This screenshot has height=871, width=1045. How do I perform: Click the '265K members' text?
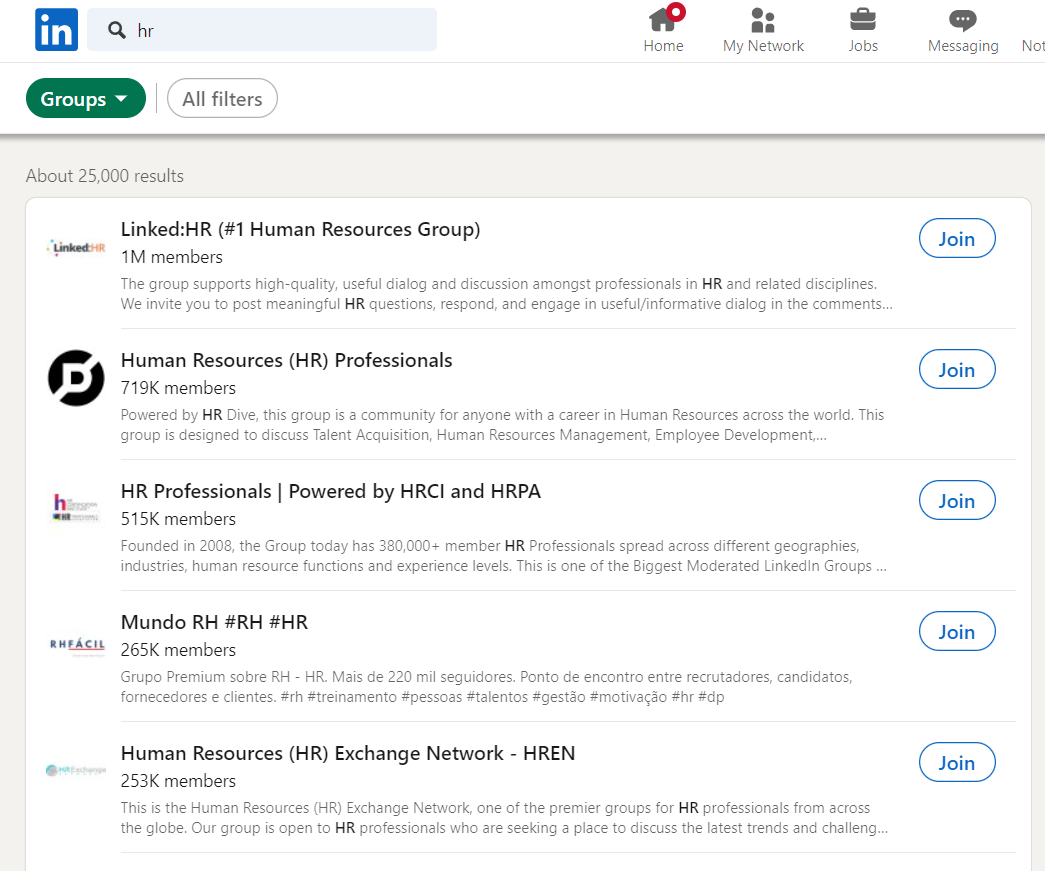tap(179, 650)
